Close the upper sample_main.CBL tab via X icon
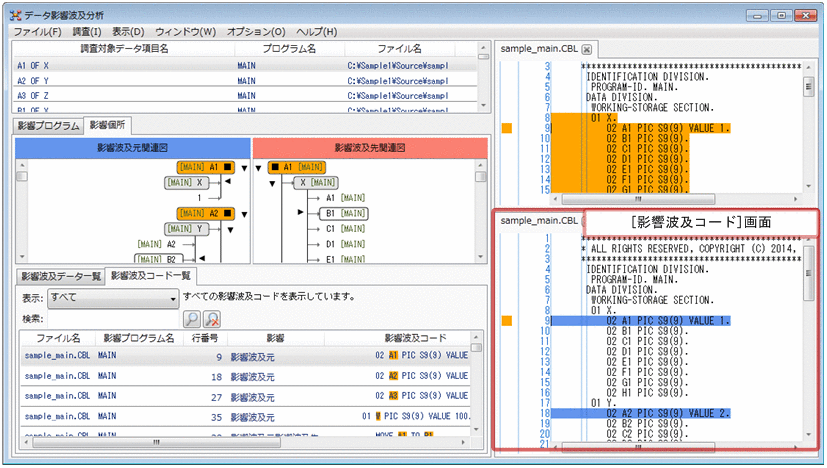The width and height of the screenshot is (827, 468). click(x=586, y=50)
